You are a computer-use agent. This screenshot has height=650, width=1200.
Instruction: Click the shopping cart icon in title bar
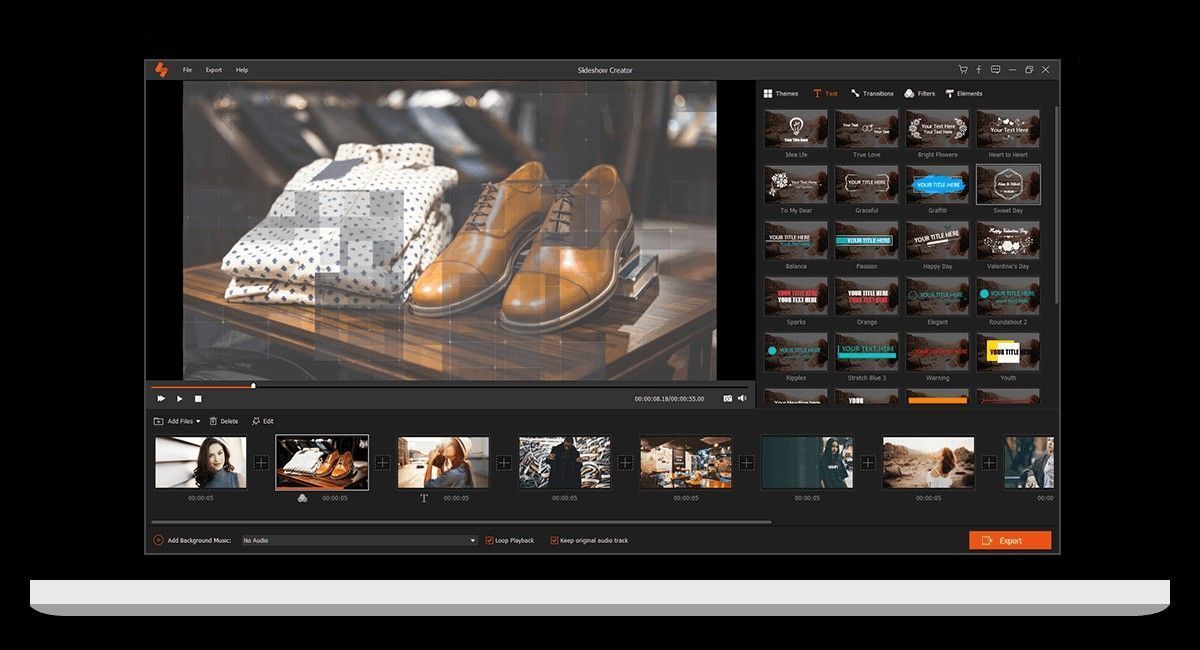(x=962, y=70)
